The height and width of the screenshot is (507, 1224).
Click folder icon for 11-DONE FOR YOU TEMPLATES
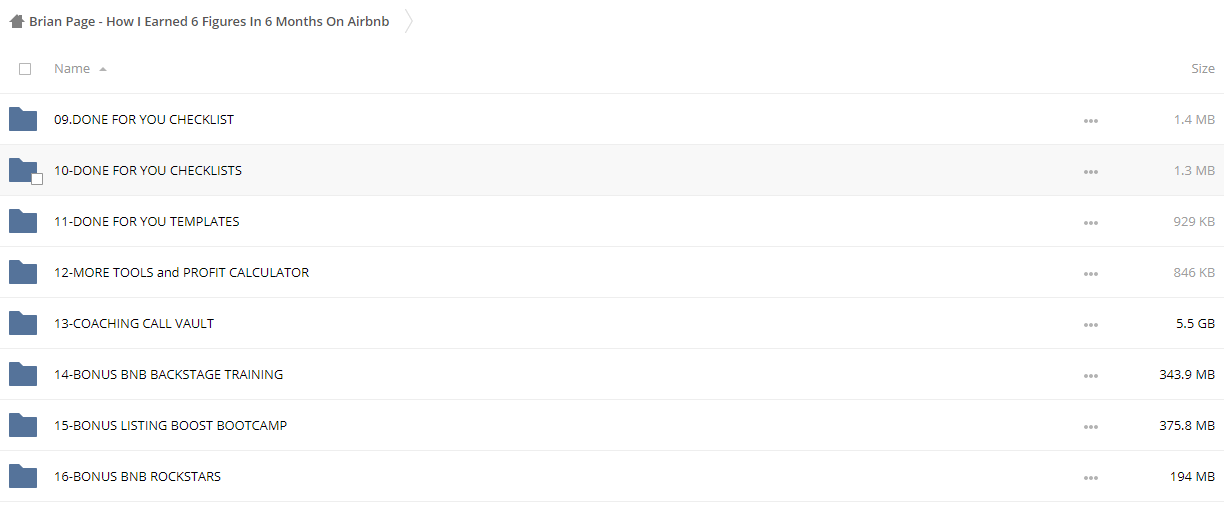(23, 222)
